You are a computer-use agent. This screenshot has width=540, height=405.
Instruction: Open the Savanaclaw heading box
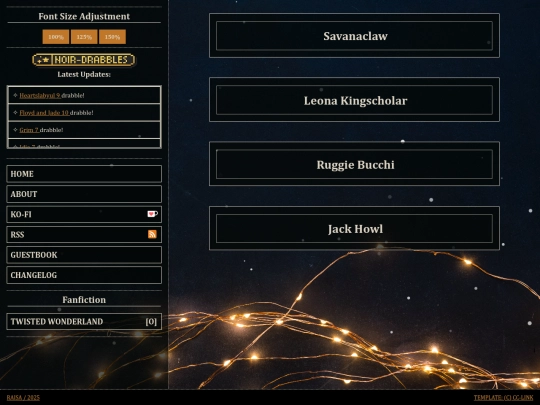354,36
